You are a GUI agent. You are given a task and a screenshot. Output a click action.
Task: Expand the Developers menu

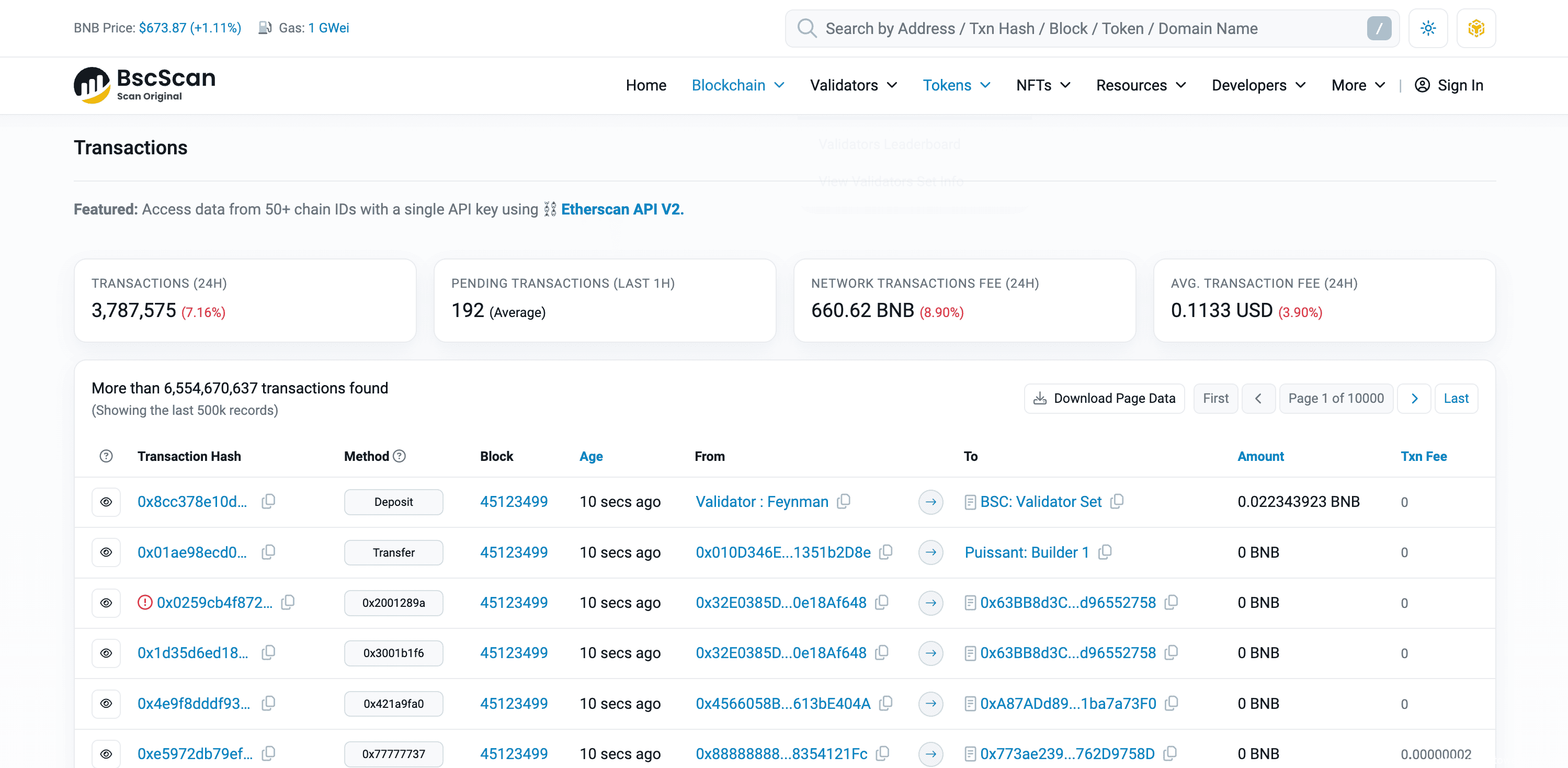click(1258, 85)
